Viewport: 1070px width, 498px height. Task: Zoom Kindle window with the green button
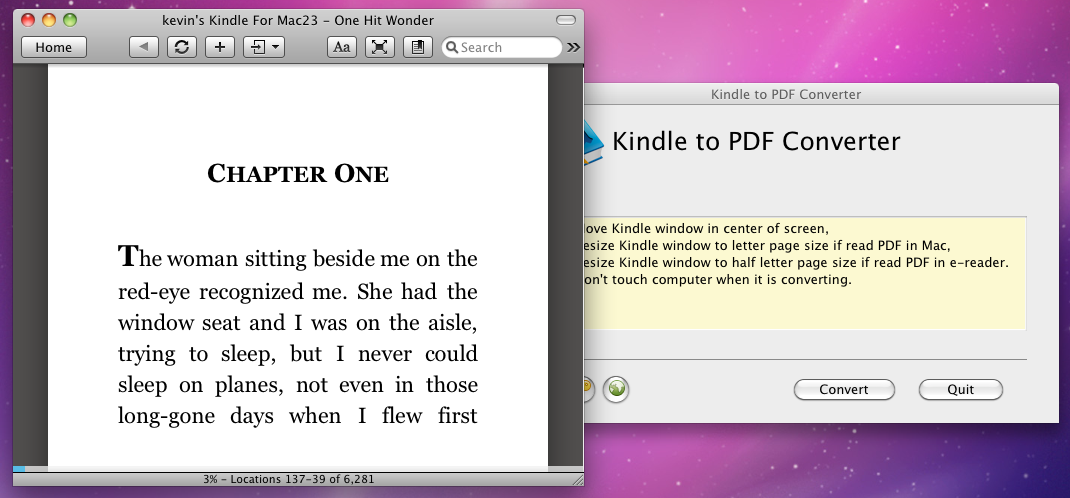[70, 20]
